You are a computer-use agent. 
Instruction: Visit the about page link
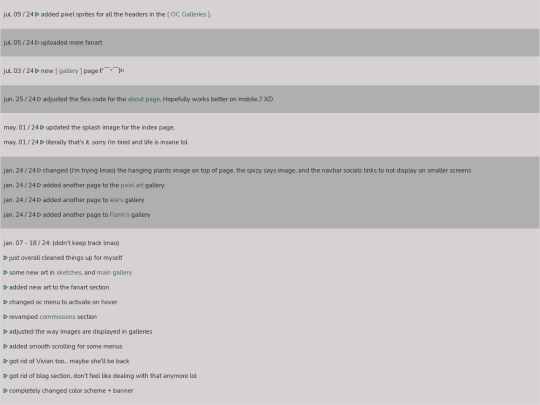pos(144,99)
